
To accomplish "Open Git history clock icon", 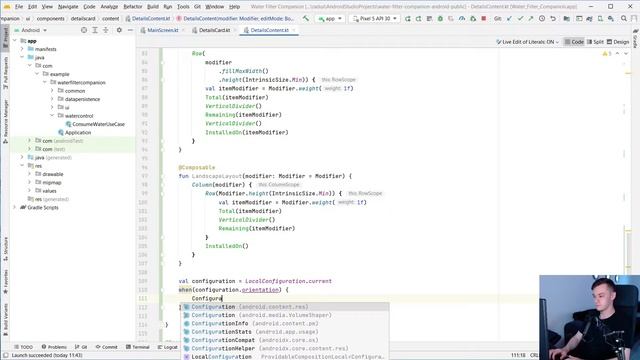I will pos(542,18).
